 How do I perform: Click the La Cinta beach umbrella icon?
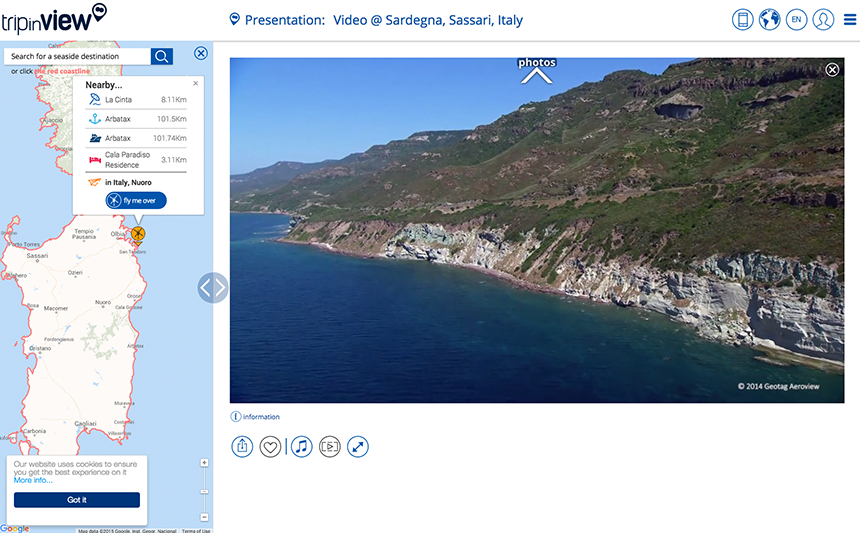(94, 99)
